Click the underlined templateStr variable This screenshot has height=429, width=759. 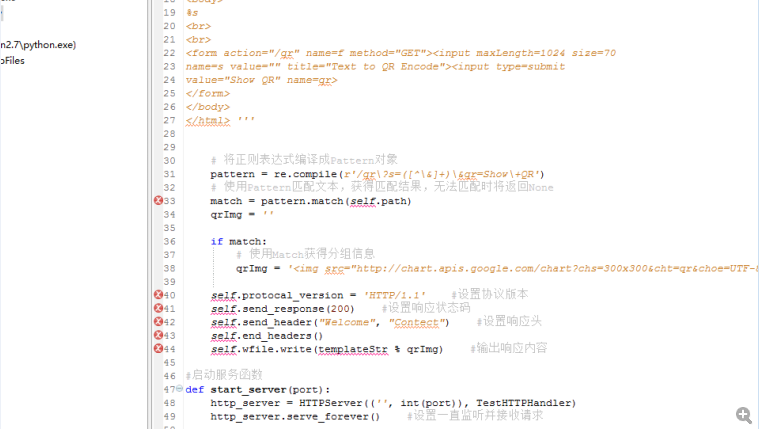click(x=353, y=349)
